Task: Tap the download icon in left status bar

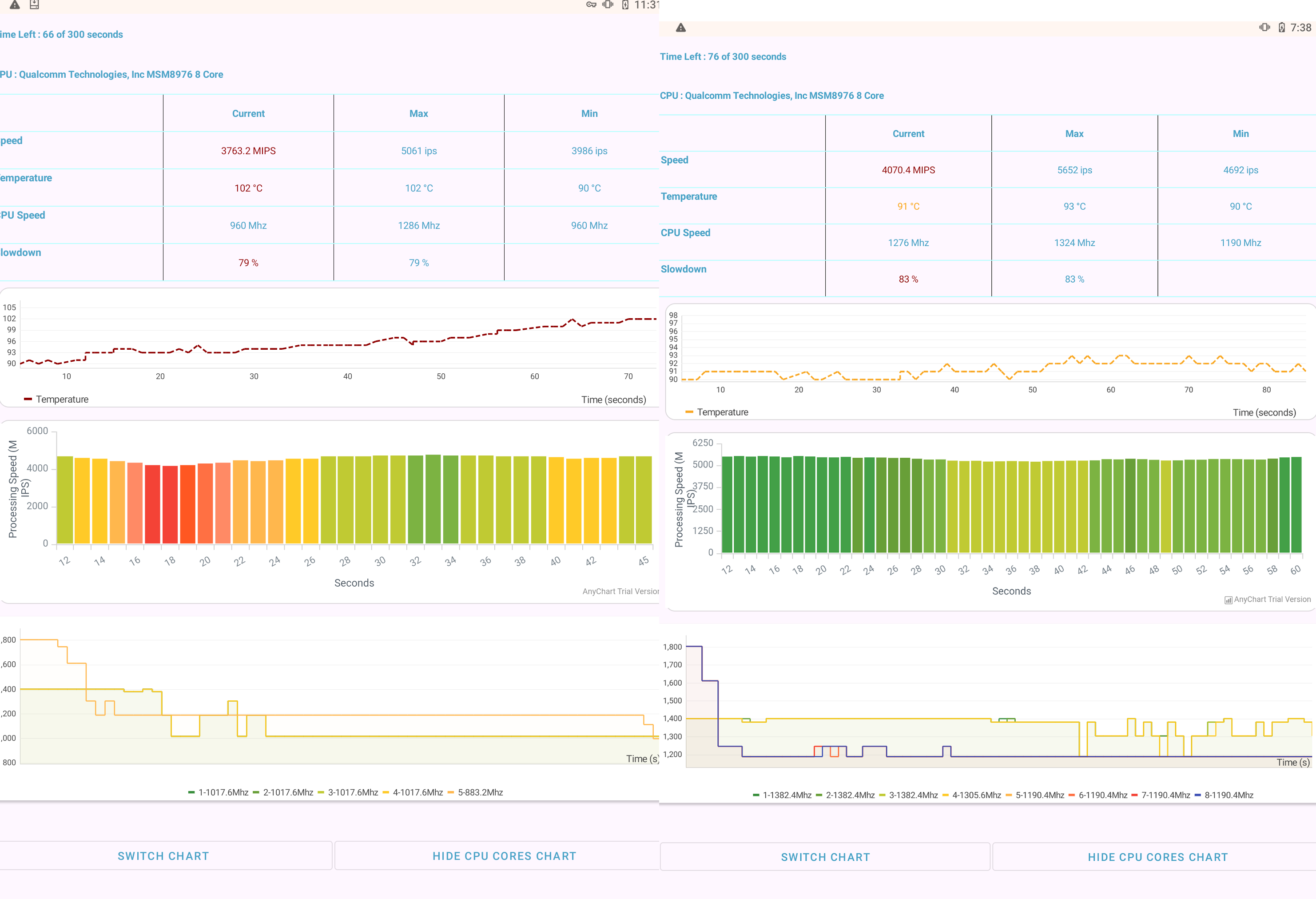Action: (34, 4)
